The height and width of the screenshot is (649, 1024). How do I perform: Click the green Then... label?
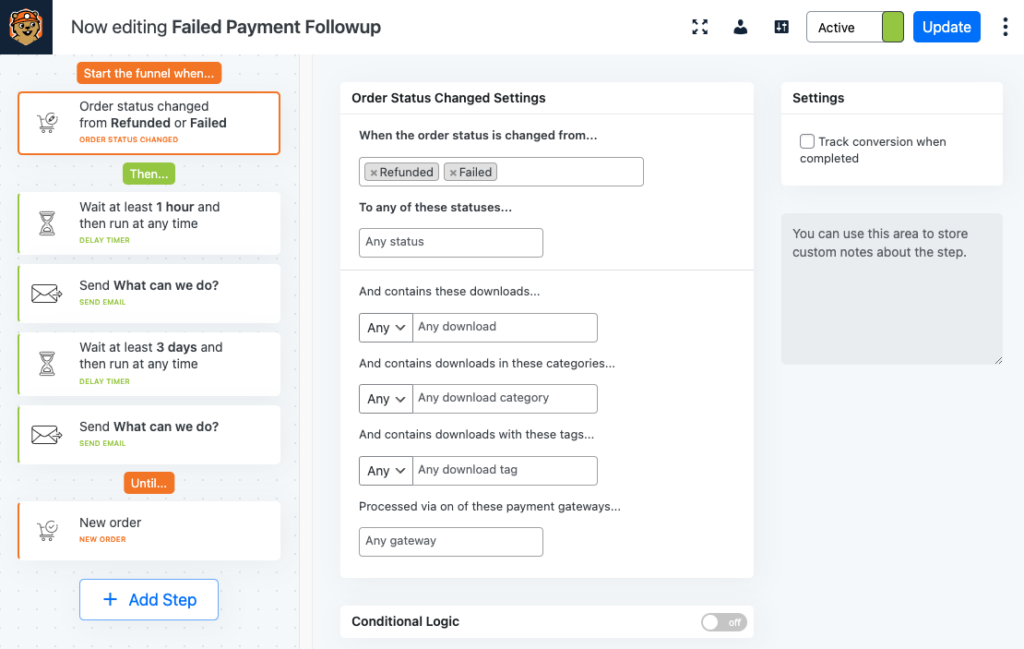point(149,174)
